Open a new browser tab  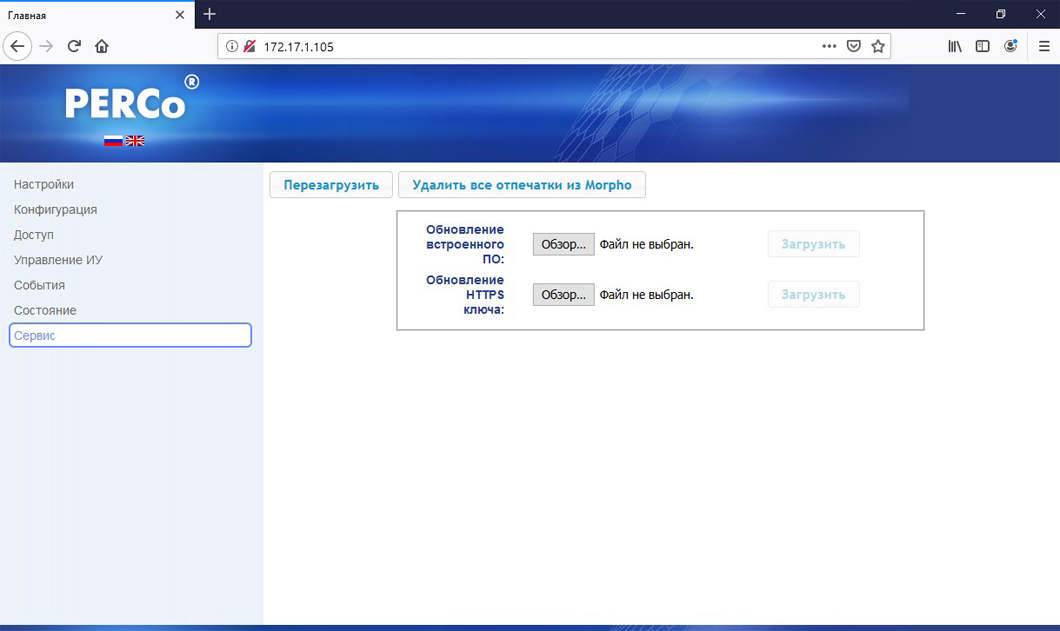pos(209,14)
